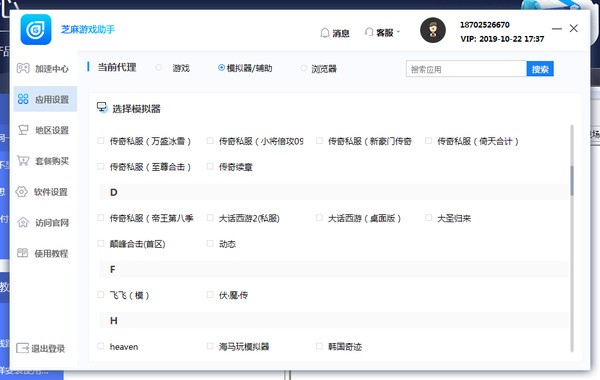Check 传奇私服（至尊合击）
This screenshot has height=380, width=600.
tap(101, 166)
